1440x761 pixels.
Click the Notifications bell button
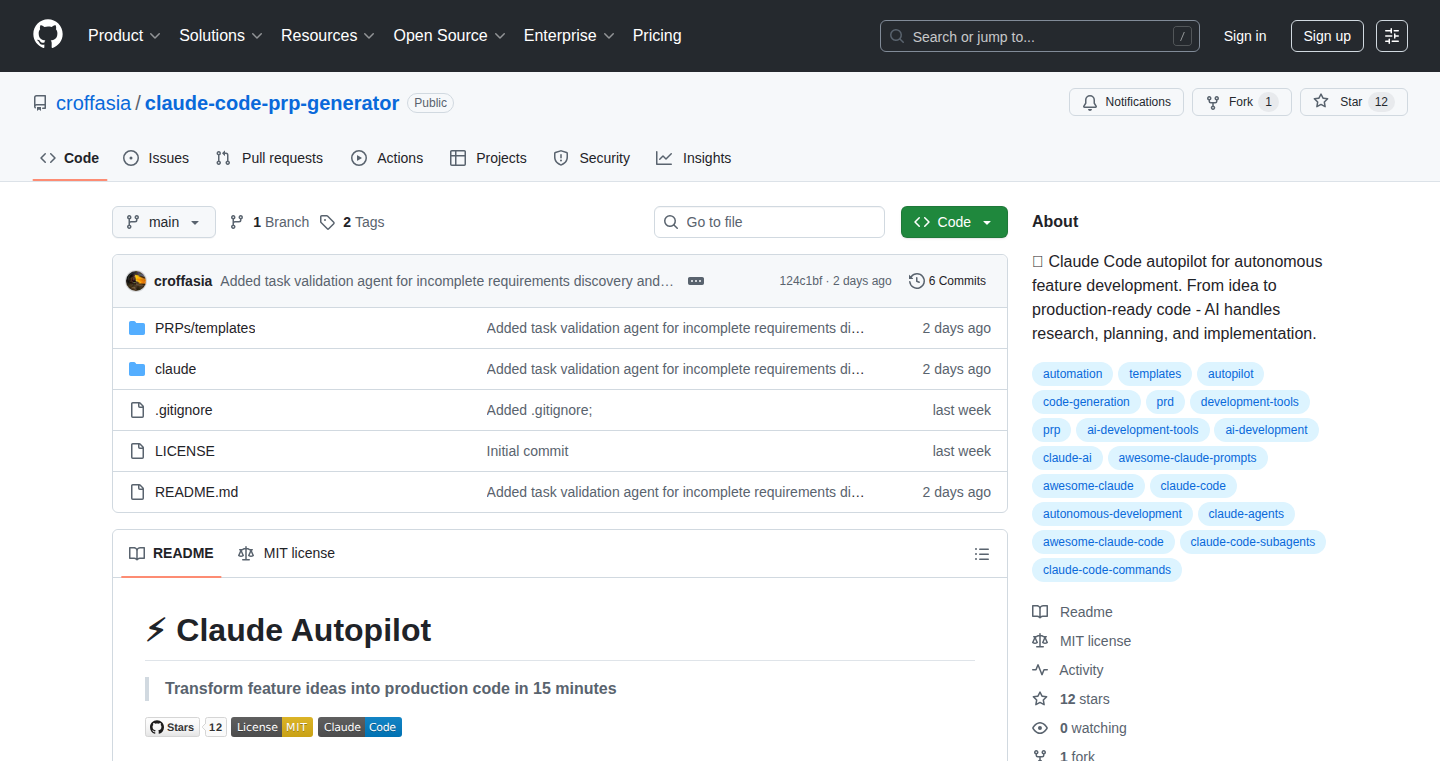(1126, 102)
